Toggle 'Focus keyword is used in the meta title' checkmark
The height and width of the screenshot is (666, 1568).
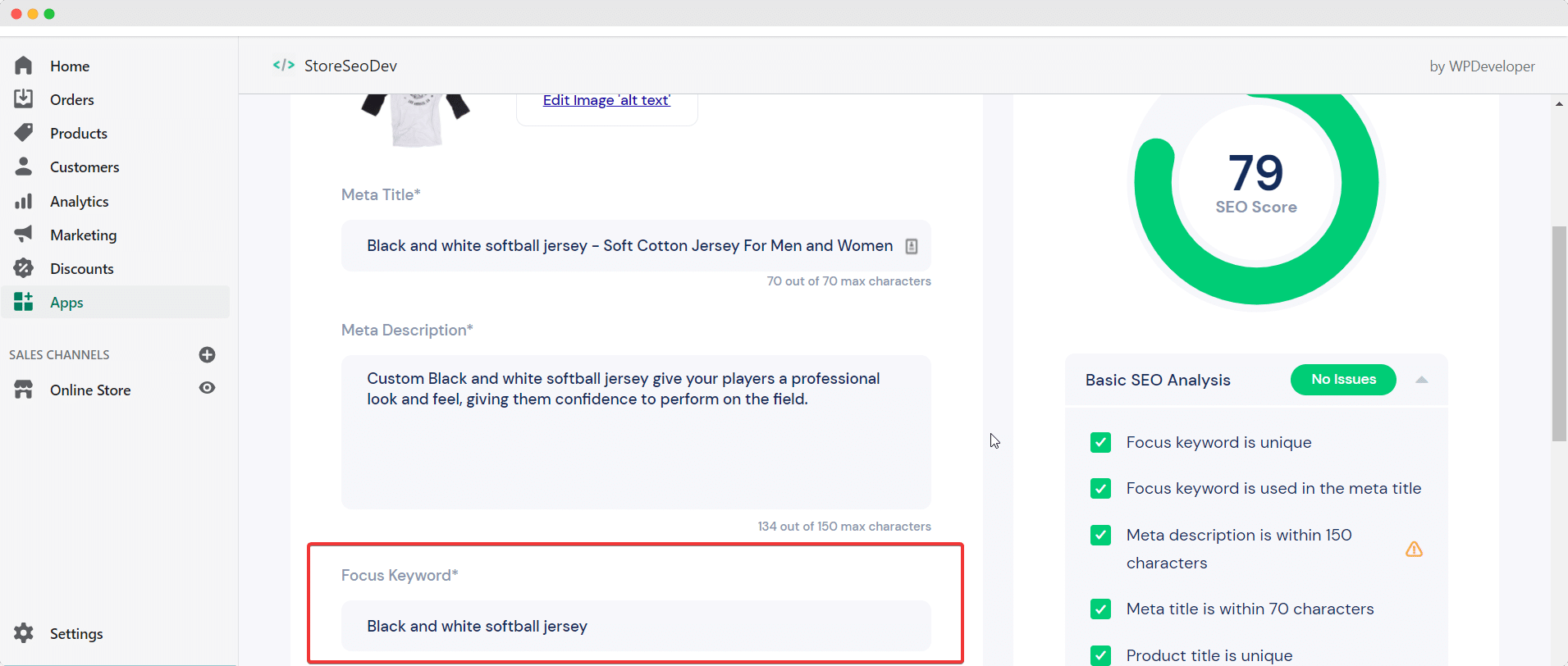[x=1100, y=488]
